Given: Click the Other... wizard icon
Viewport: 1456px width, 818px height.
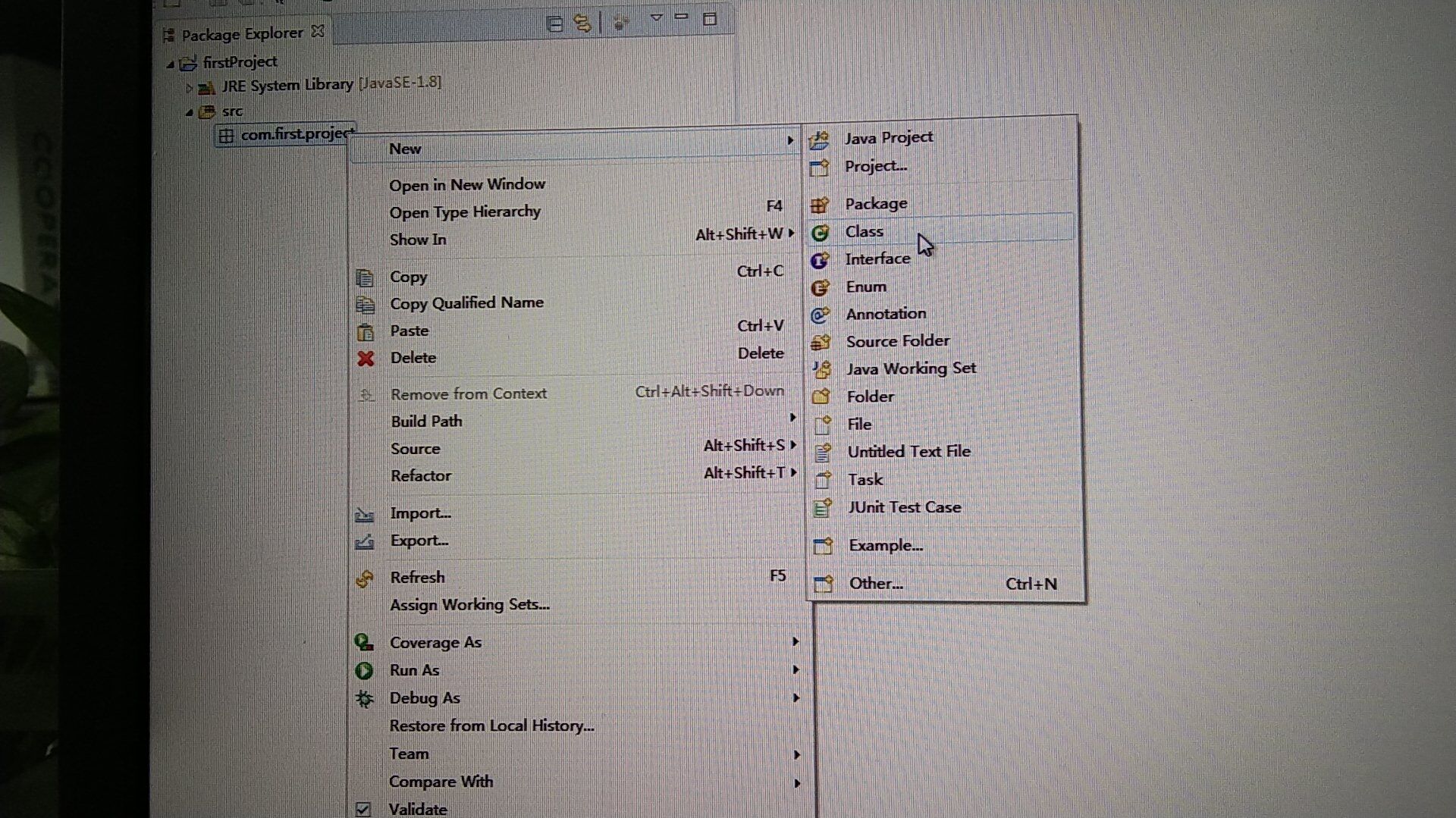Looking at the screenshot, I should (x=823, y=584).
